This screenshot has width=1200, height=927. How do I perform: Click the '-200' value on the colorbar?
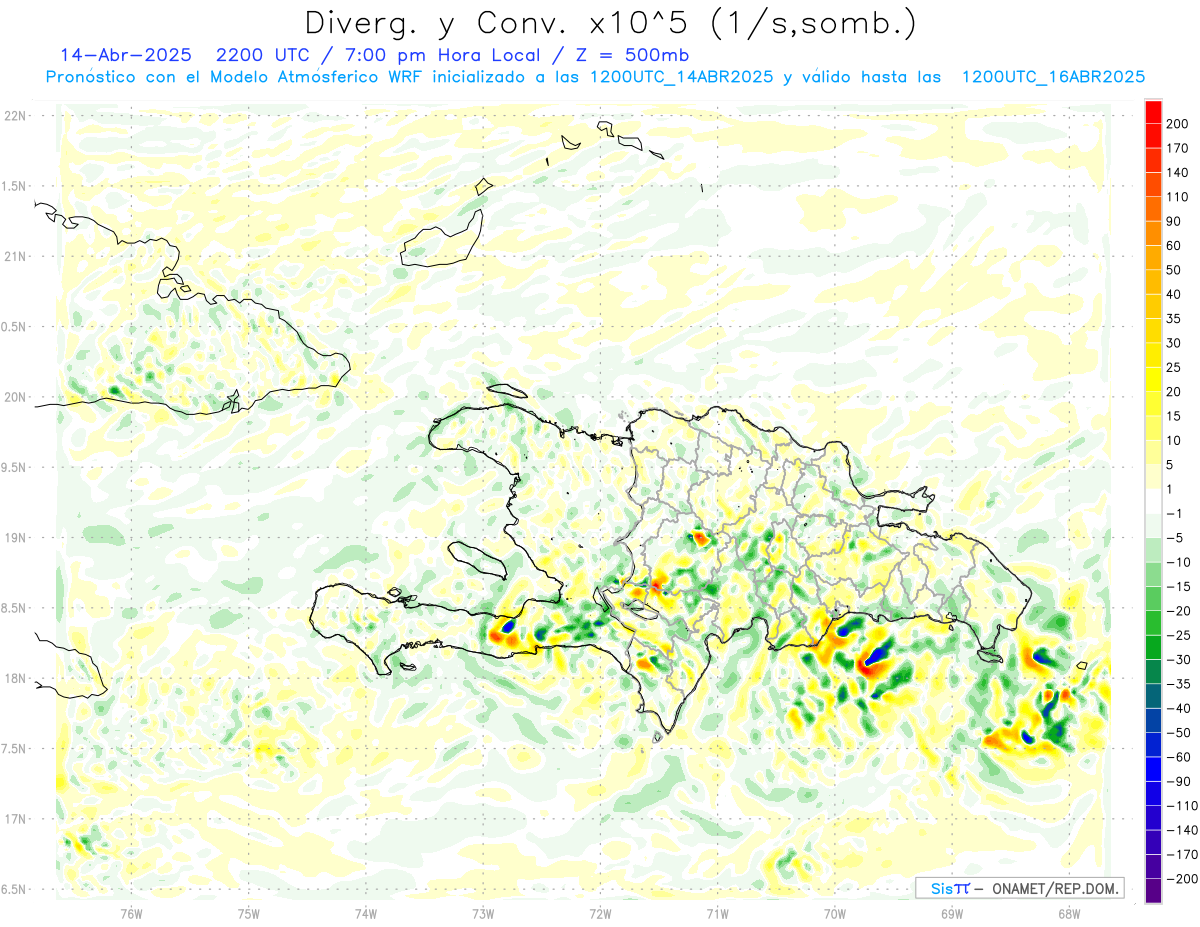pyautogui.click(x=1180, y=878)
